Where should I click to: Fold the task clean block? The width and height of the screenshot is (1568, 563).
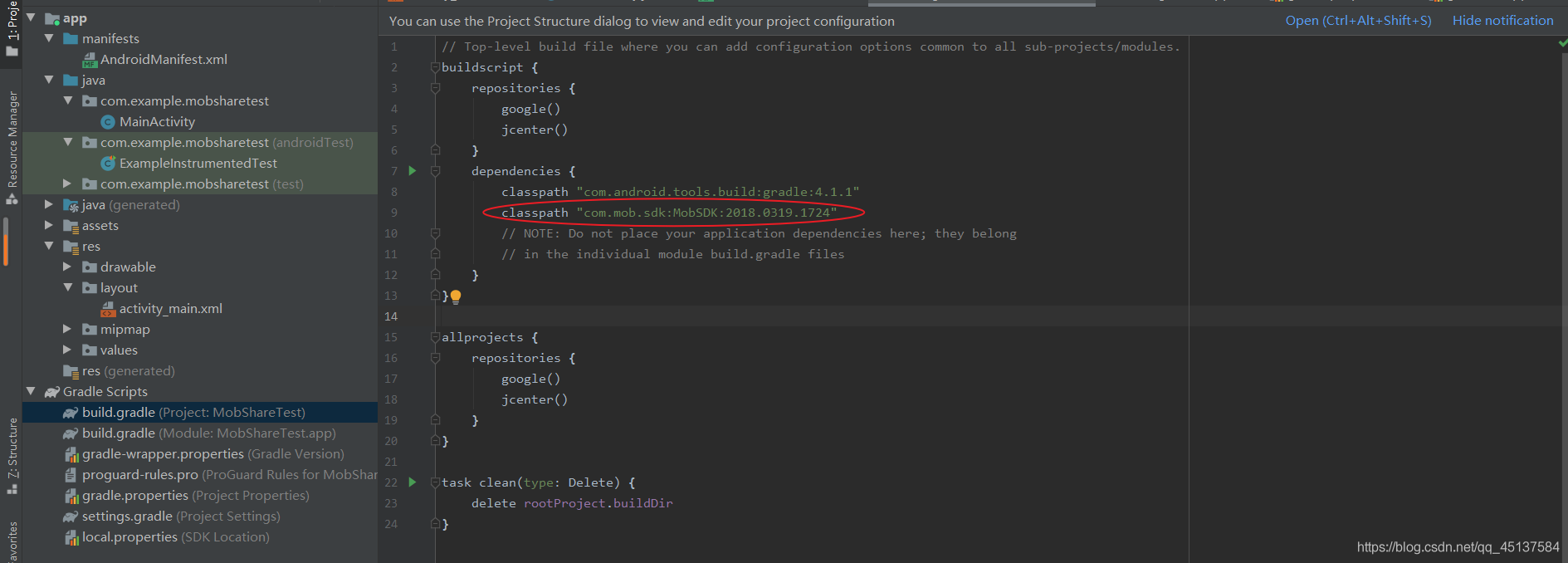pyautogui.click(x=435, y=482)
